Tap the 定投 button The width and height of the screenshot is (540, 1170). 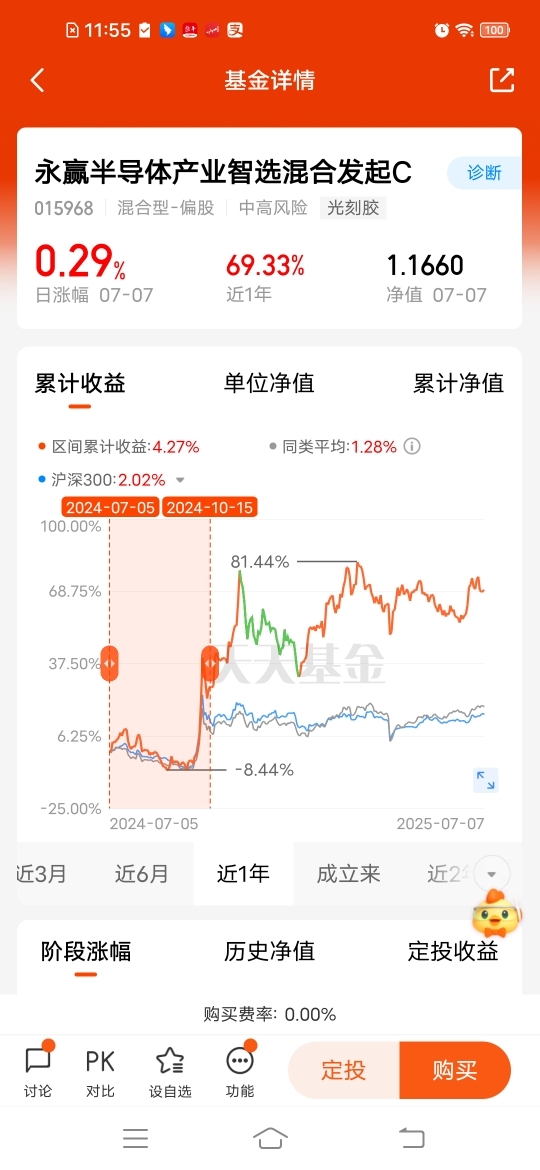(x=344, y=1070)
